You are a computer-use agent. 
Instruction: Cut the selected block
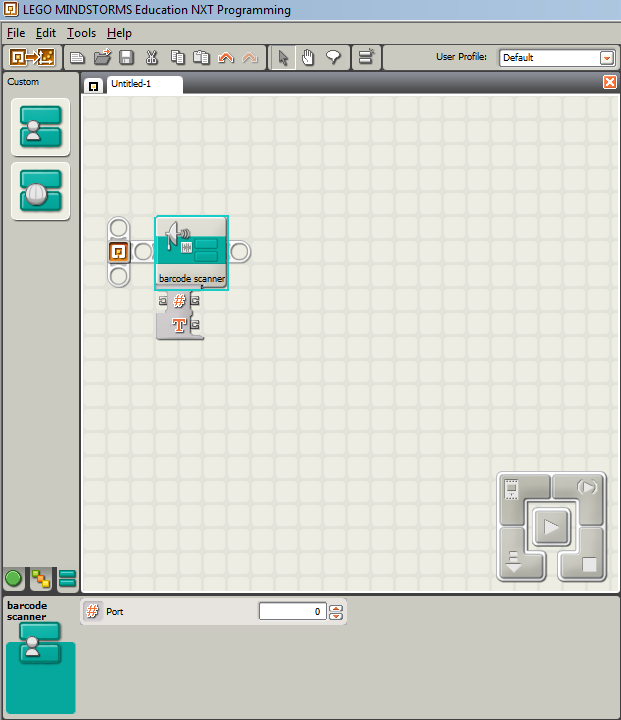152,57
